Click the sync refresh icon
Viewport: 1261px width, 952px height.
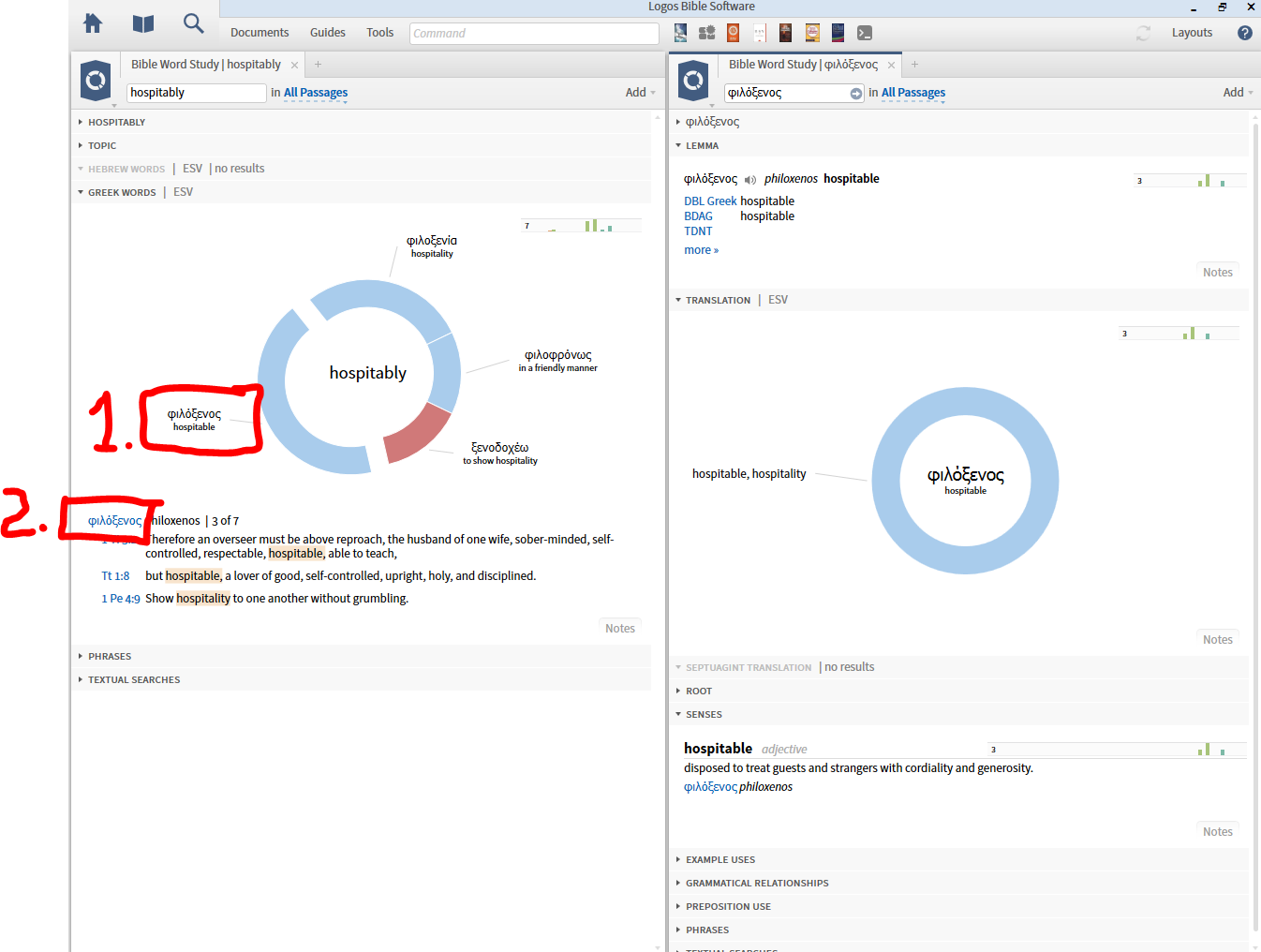[1143, 33]
